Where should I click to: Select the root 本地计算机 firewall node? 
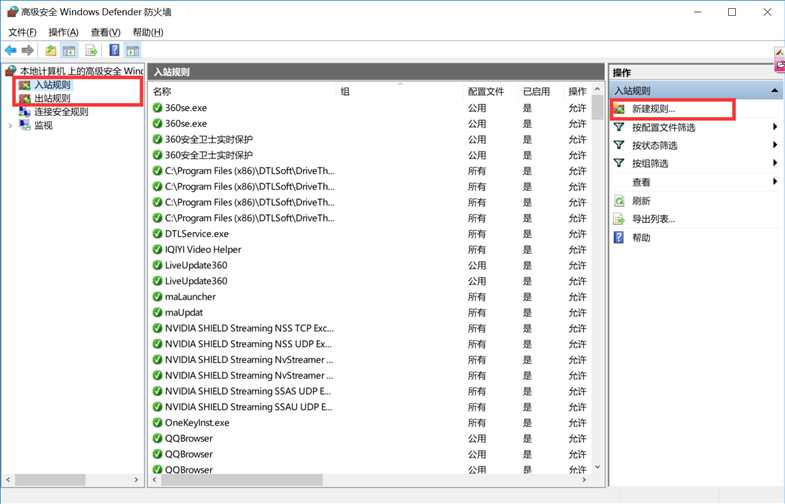click(x=81, y=71)
